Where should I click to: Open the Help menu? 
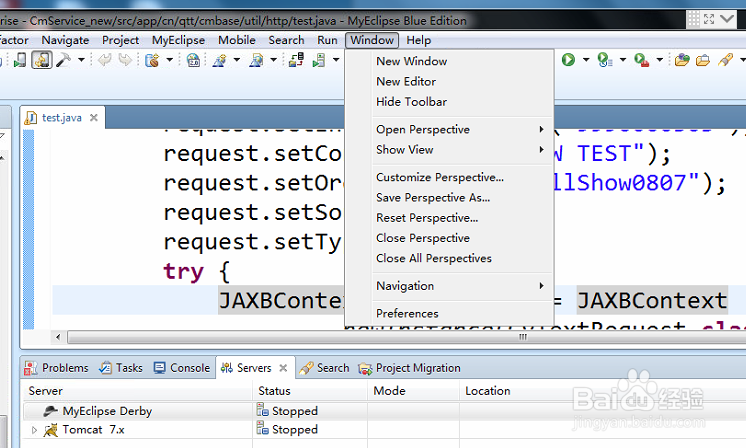pos(419,40)
